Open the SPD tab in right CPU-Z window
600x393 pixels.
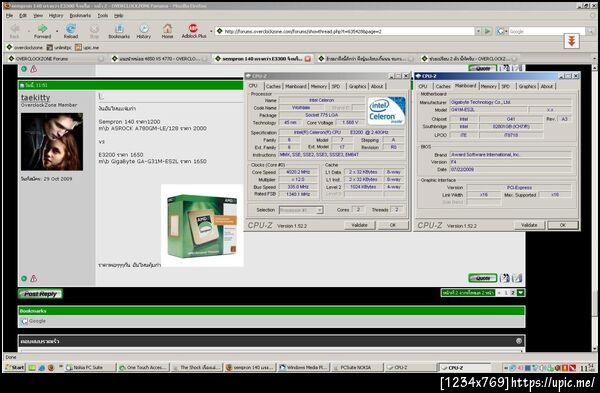(x=505, y=86)
